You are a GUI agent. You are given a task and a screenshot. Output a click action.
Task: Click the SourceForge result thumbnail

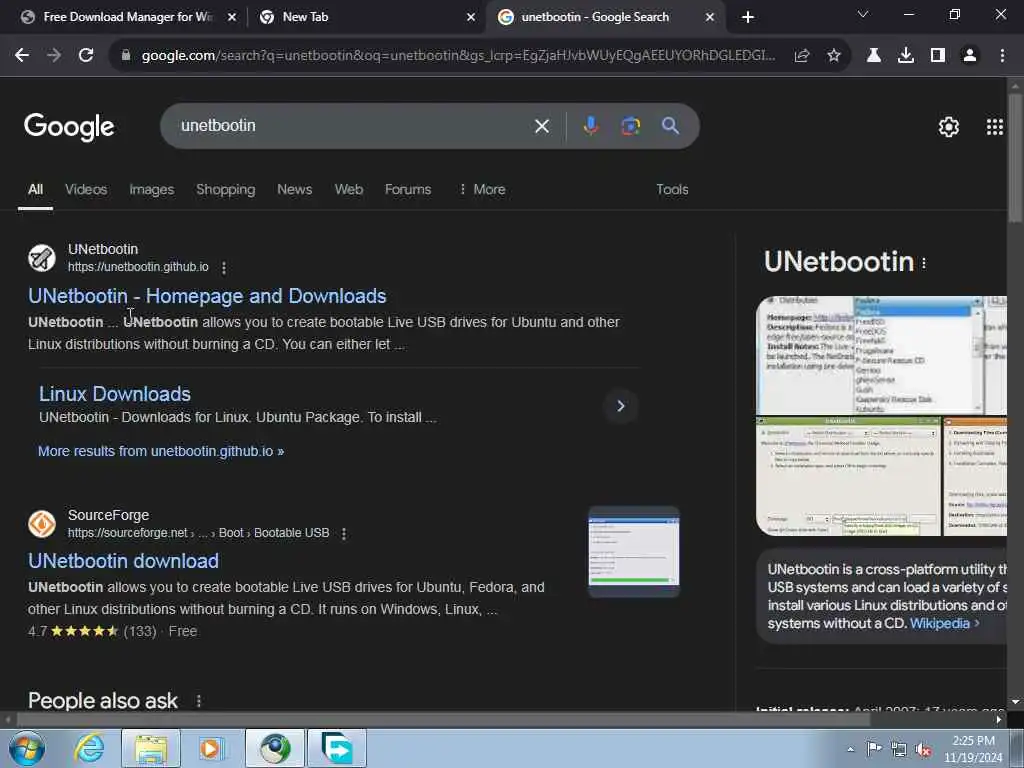coord(633,552)
